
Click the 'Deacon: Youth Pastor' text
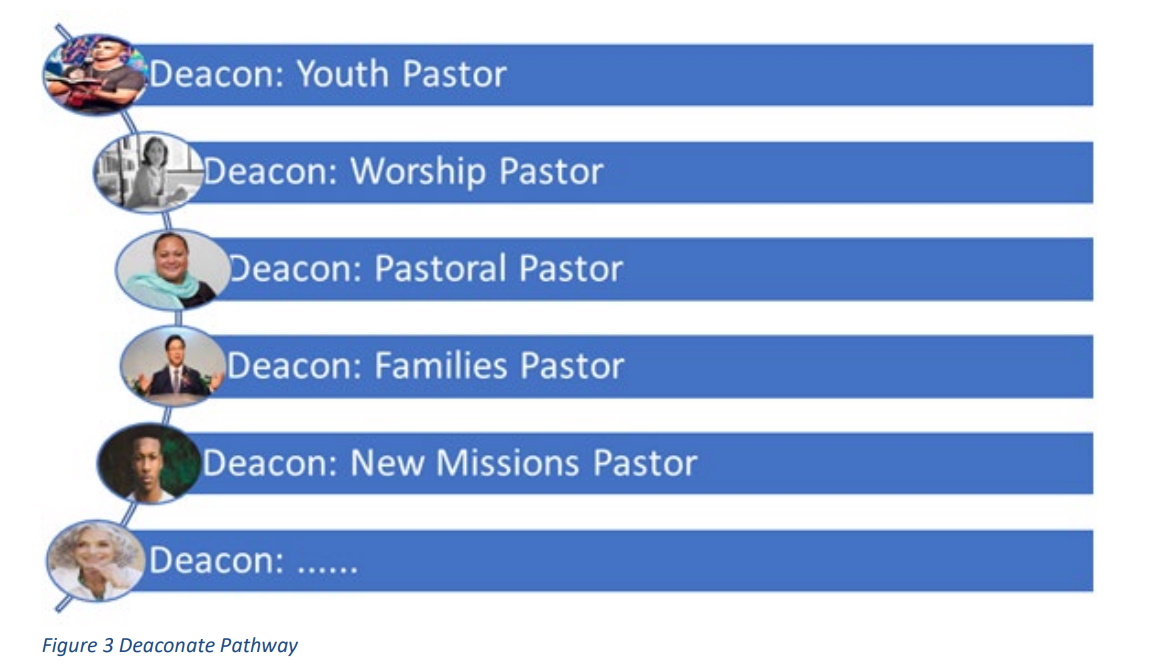pos(328,74)
